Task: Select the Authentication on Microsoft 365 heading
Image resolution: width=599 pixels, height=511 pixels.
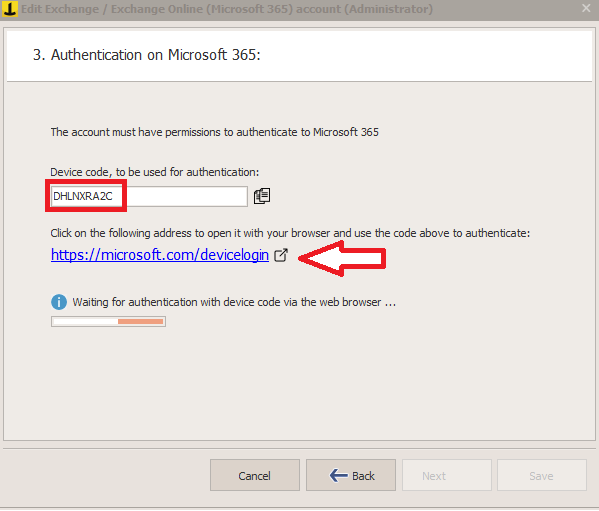Action: [147, 55]
